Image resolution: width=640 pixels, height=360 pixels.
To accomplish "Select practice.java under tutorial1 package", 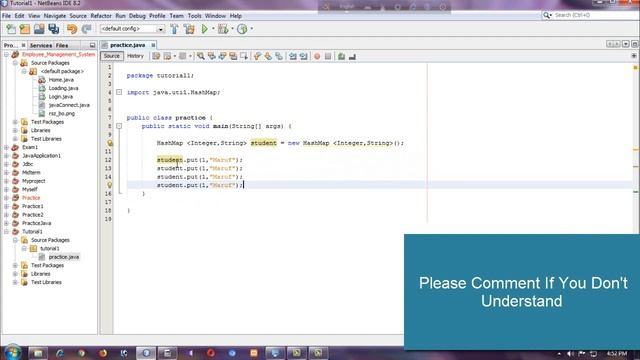I will [64, 257].
